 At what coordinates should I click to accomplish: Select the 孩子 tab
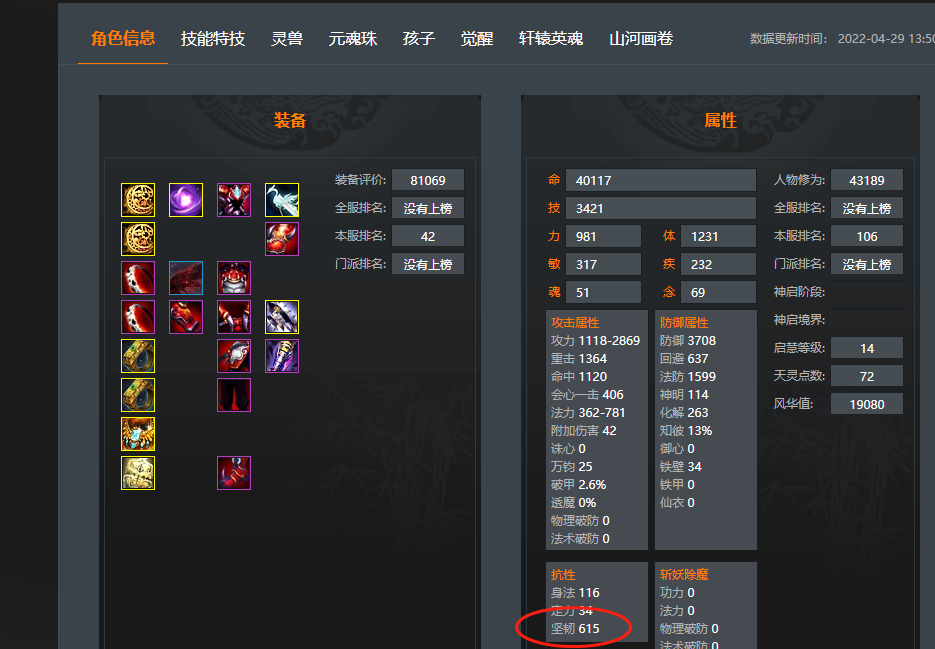[x=419, y=39]
